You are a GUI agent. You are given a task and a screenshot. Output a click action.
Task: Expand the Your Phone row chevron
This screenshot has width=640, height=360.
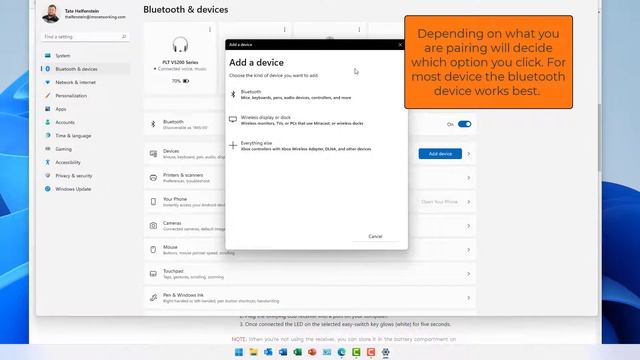[x=469, y=202]
